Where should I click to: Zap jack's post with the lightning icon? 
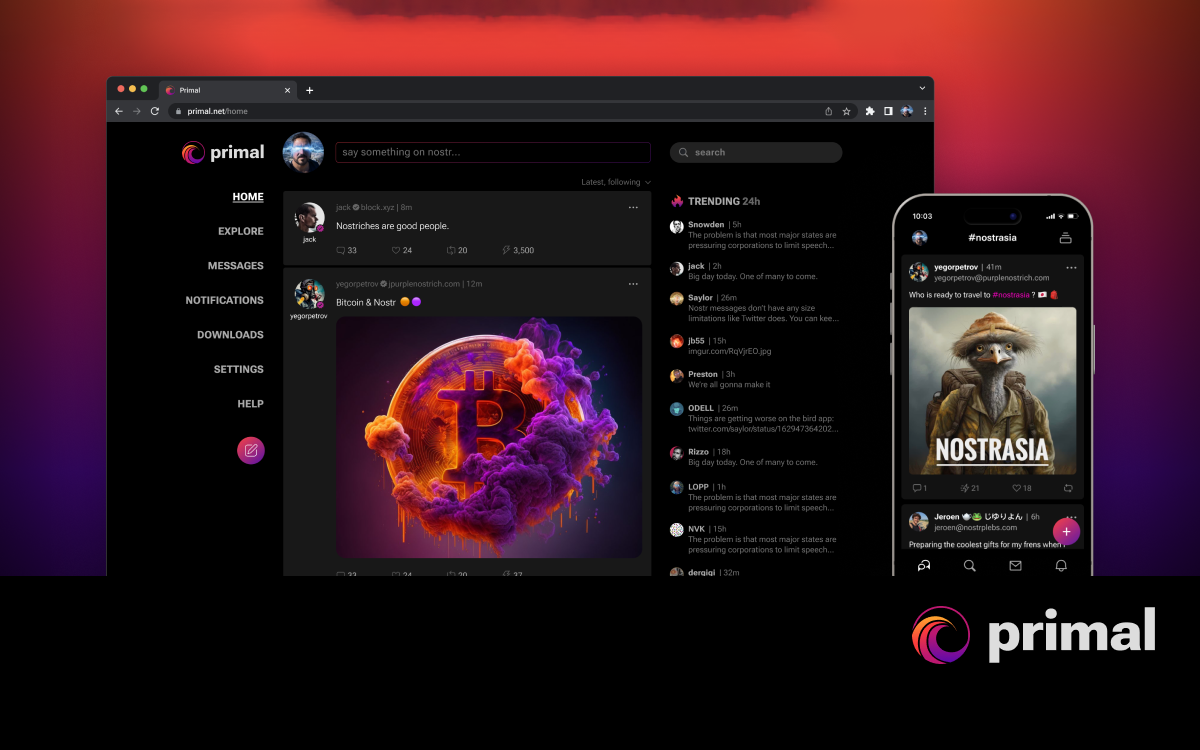(506, 251)
